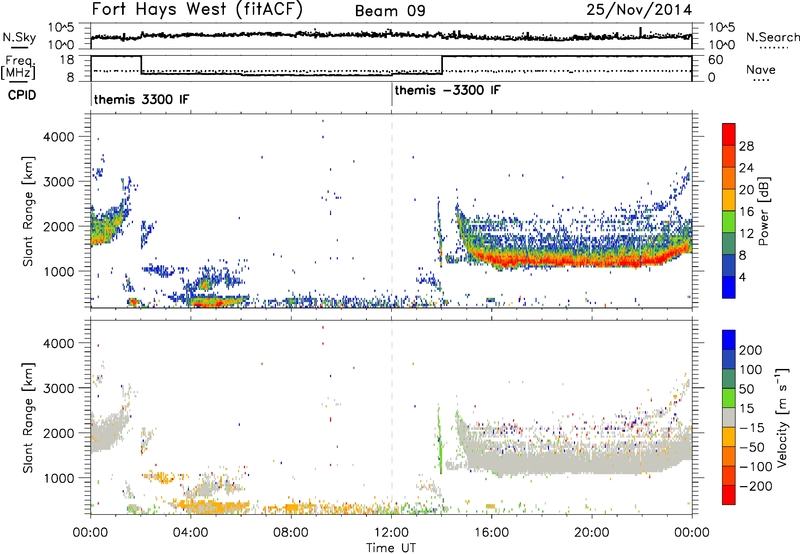Click the "24" tick on Power colorbar
This screenshot has height=554, width=800.
click(x=746, y=168)
